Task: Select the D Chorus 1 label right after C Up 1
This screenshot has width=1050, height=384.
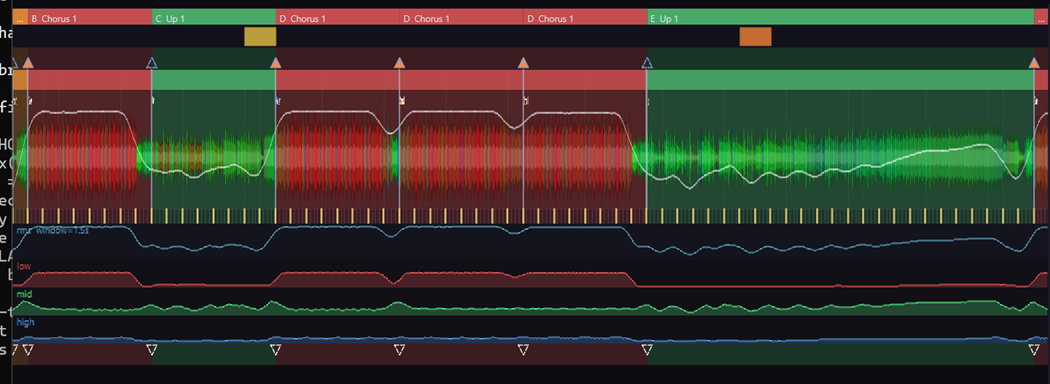Action: click(338, 17)
